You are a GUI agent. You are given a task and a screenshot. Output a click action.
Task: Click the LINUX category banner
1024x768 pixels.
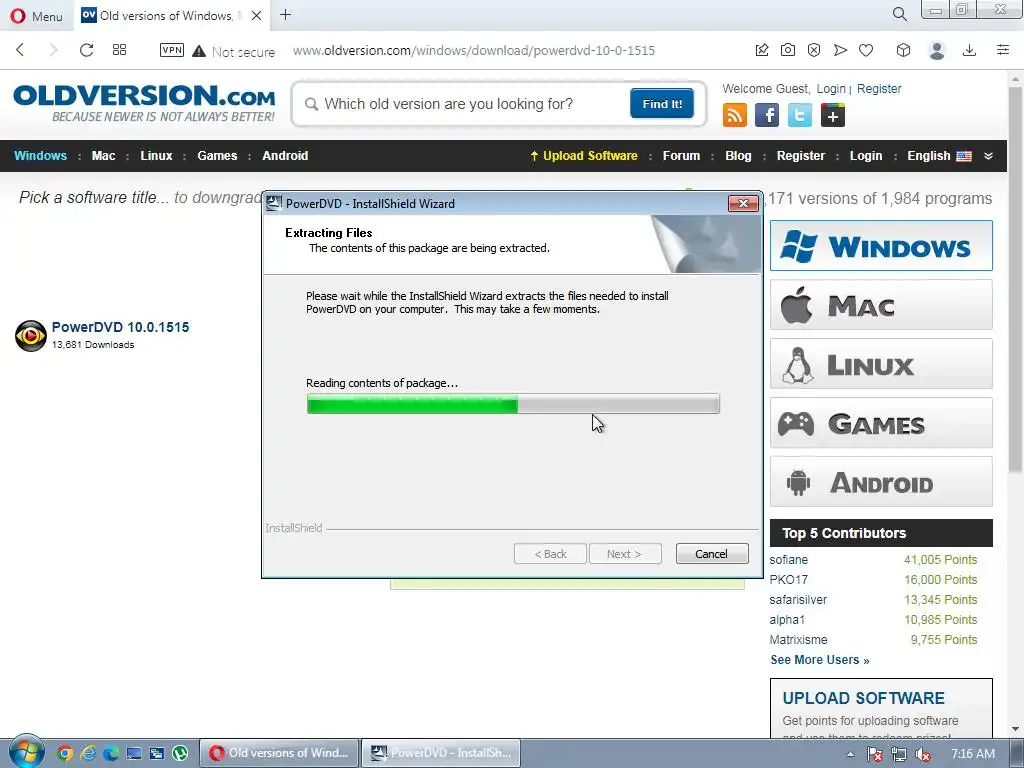pos(881,364)
